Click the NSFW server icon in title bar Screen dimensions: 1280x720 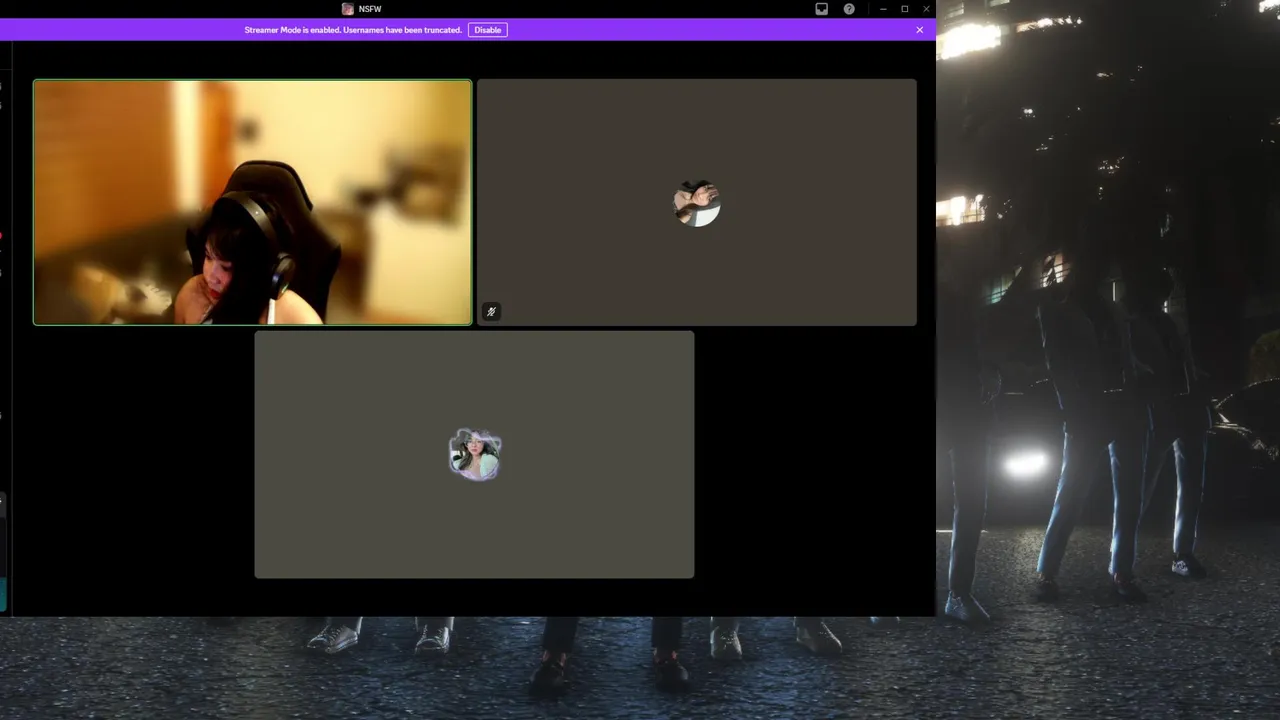[x=348, y=9]
